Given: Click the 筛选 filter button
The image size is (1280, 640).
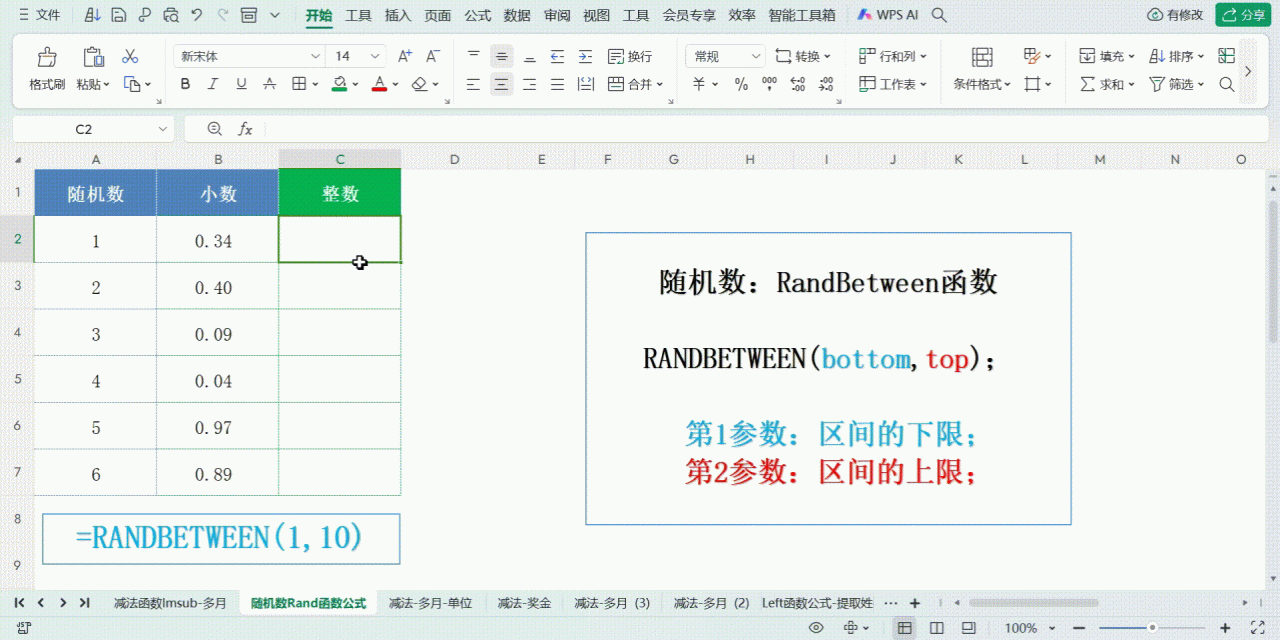Looking at the screenshot, I should (1176, 85).
